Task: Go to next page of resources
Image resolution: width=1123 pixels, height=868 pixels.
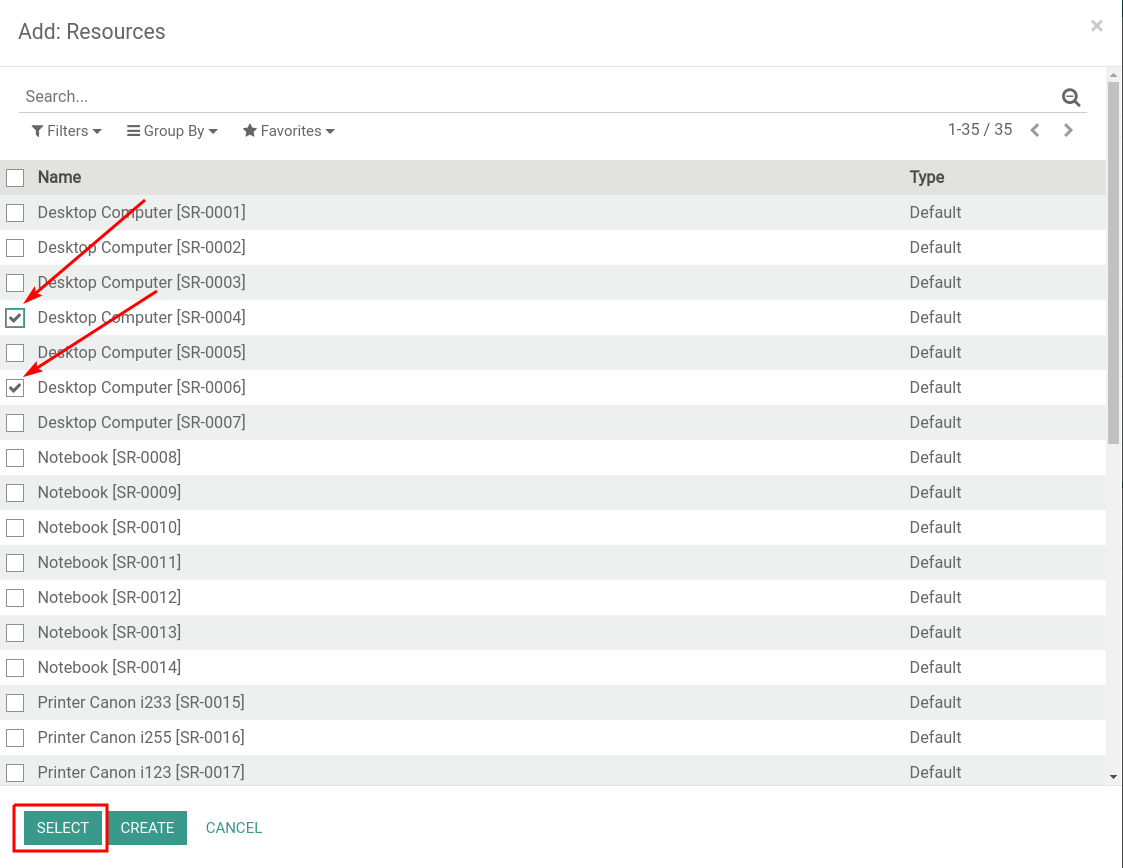Action: [x=1068, y=130]
